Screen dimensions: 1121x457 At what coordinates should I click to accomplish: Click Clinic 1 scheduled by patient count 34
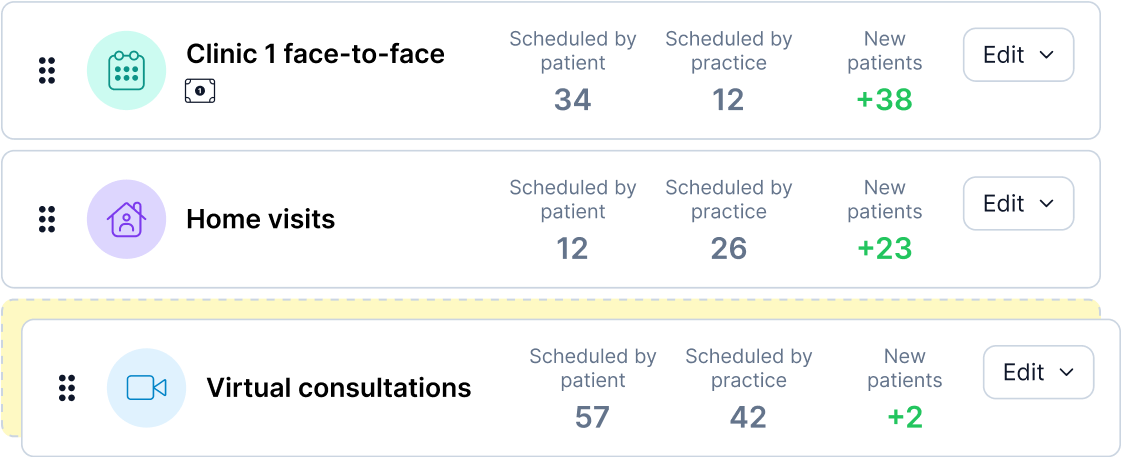pos(573,100)
